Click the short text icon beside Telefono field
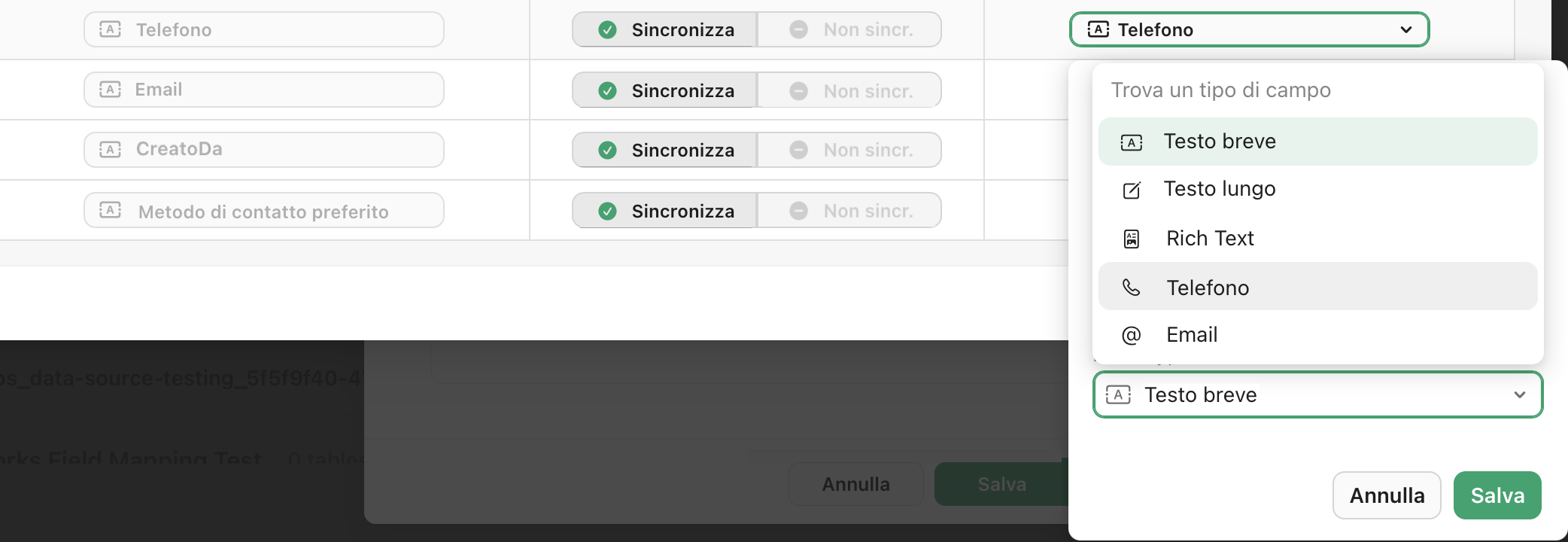The height and width of the screenshot is (542, 1568). (111, 29)
